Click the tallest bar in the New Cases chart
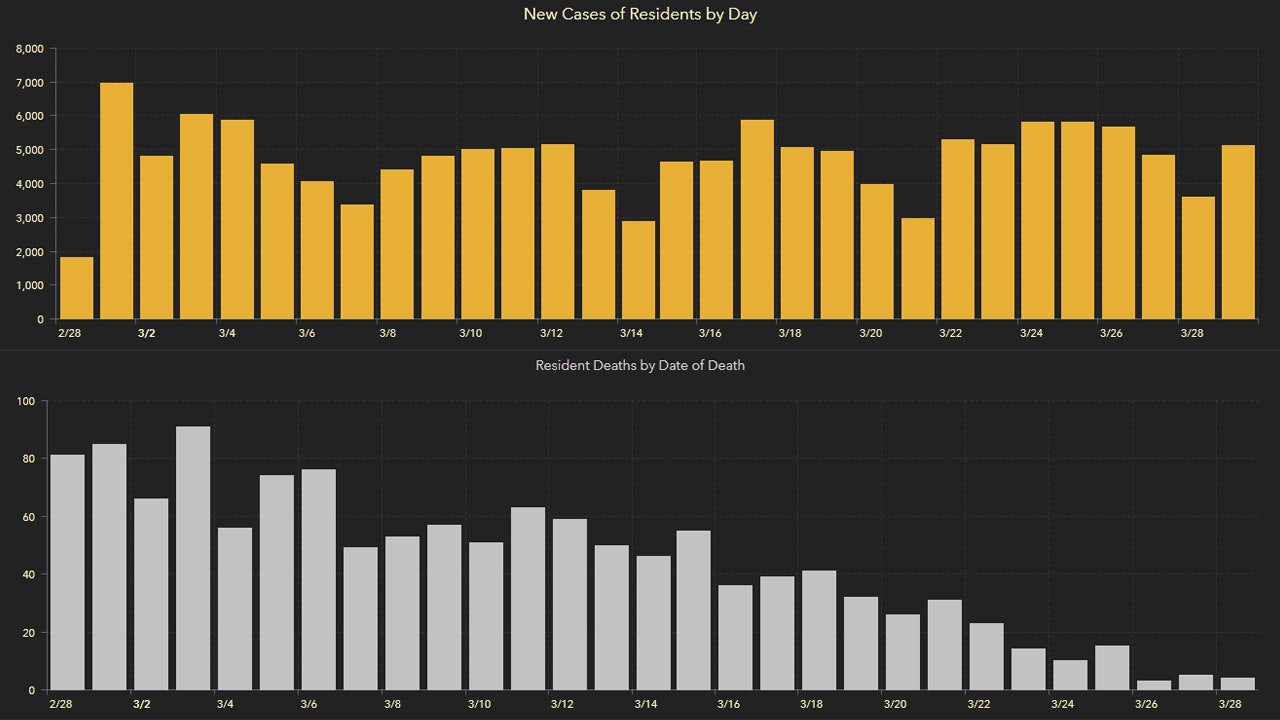This screenshot has height=720, width=1280. tap(117, 201)
